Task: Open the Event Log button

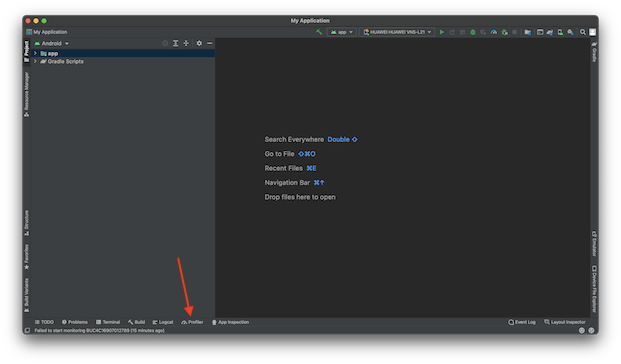Action: (522, 322)
